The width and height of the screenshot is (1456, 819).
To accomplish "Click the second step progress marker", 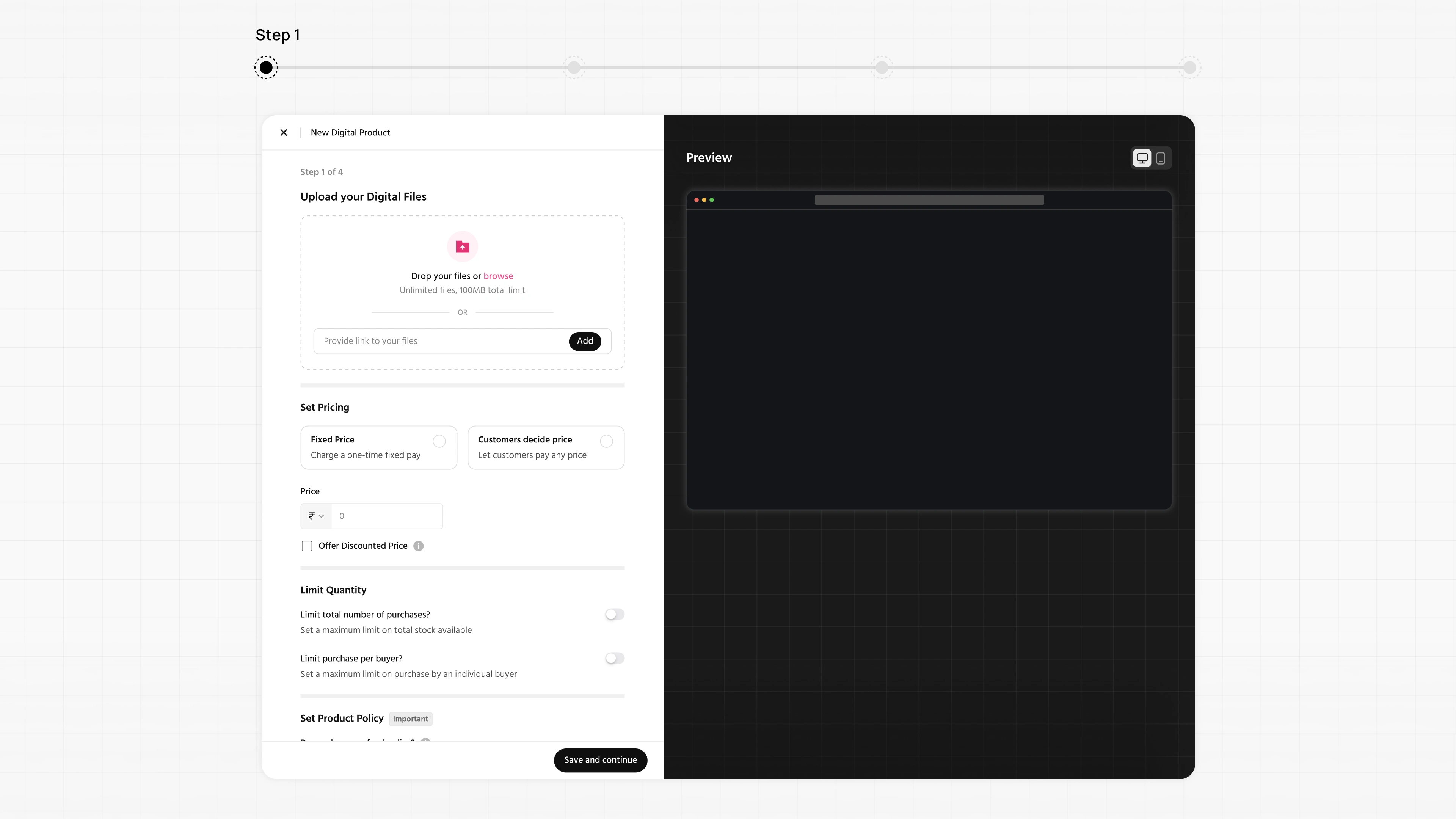I will [574, 68].
